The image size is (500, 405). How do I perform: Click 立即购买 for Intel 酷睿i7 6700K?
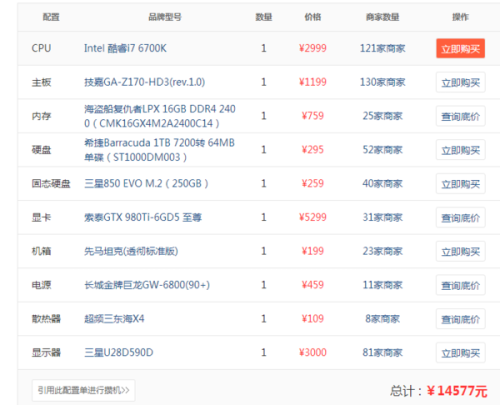(460, 49)
